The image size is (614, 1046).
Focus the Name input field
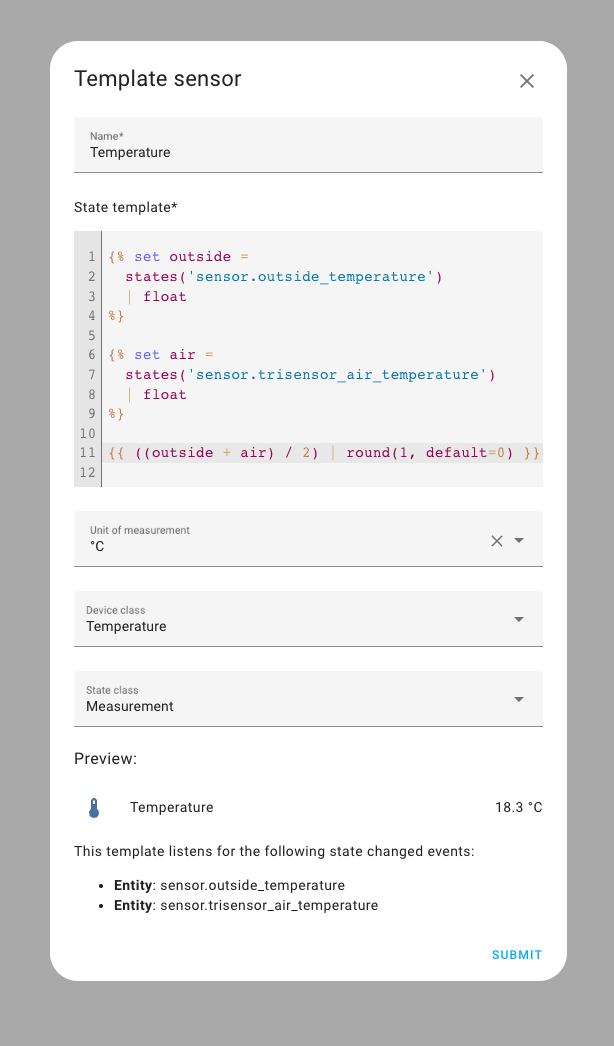(308, 152)
